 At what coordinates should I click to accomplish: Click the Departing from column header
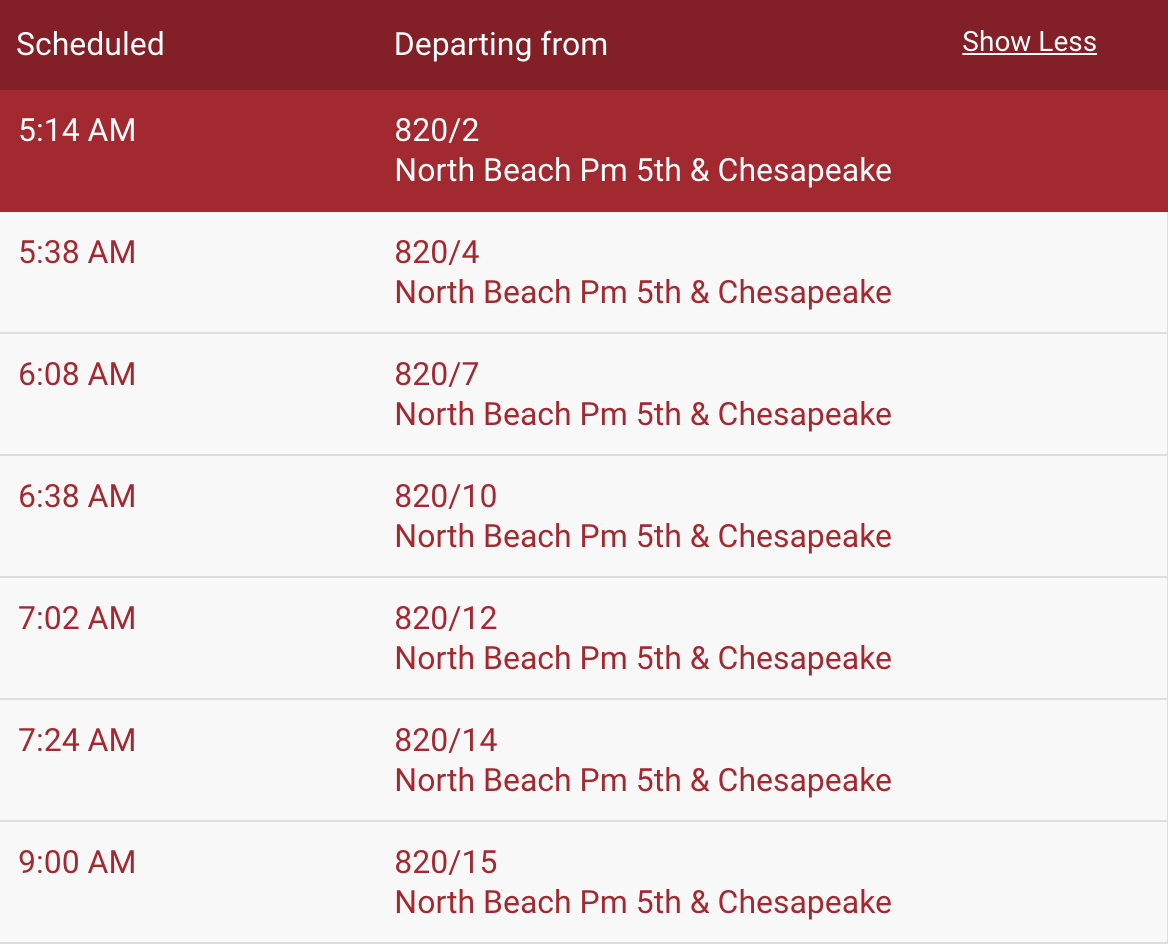[x=501, y=45]
